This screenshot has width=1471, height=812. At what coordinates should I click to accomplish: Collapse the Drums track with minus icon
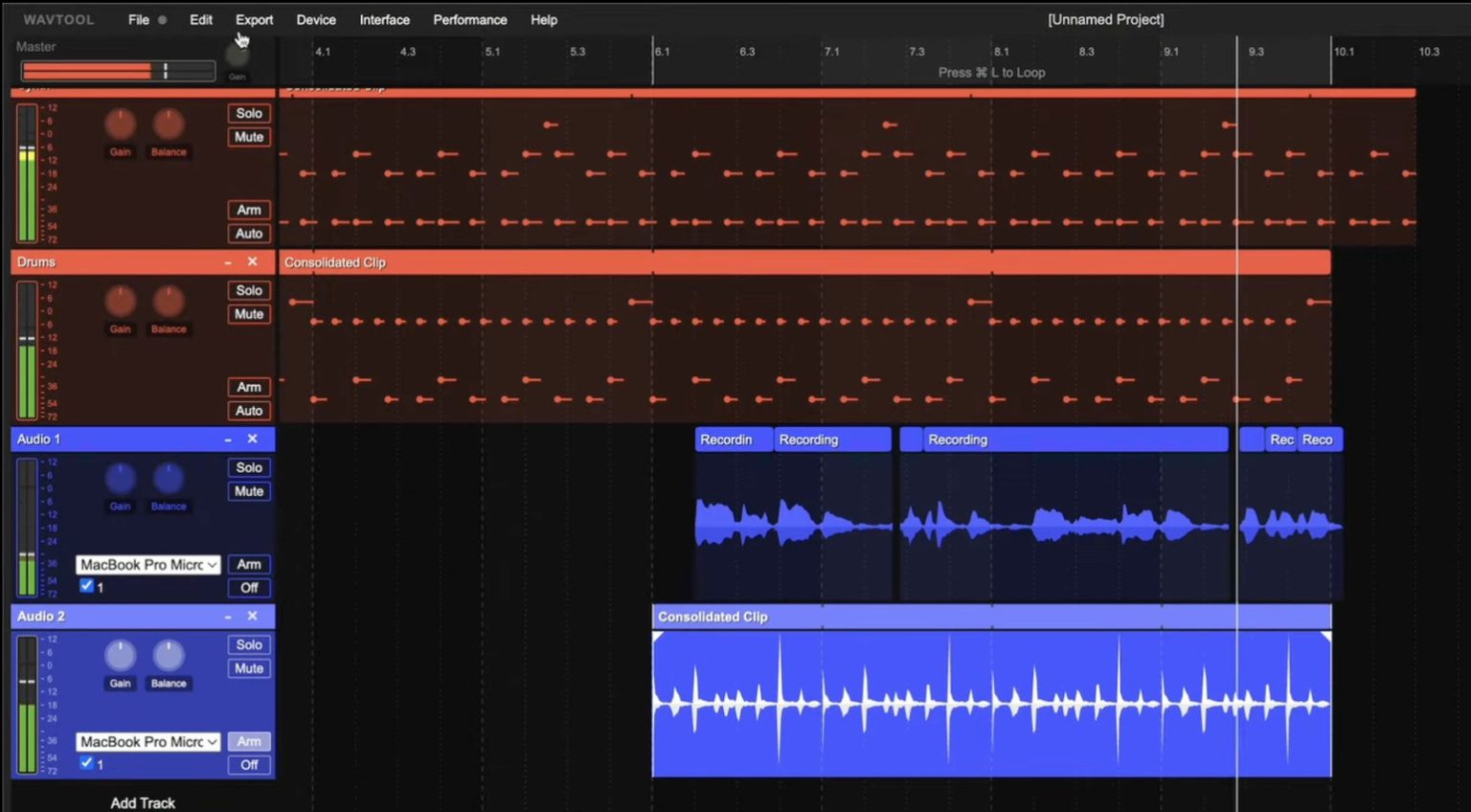[x=228, y=262]
